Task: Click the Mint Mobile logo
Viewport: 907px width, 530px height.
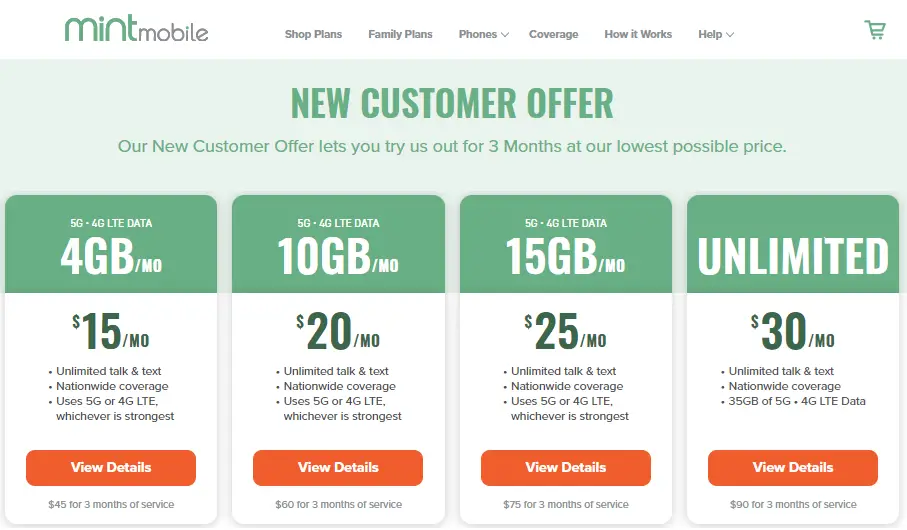Action: pos(137,30)
